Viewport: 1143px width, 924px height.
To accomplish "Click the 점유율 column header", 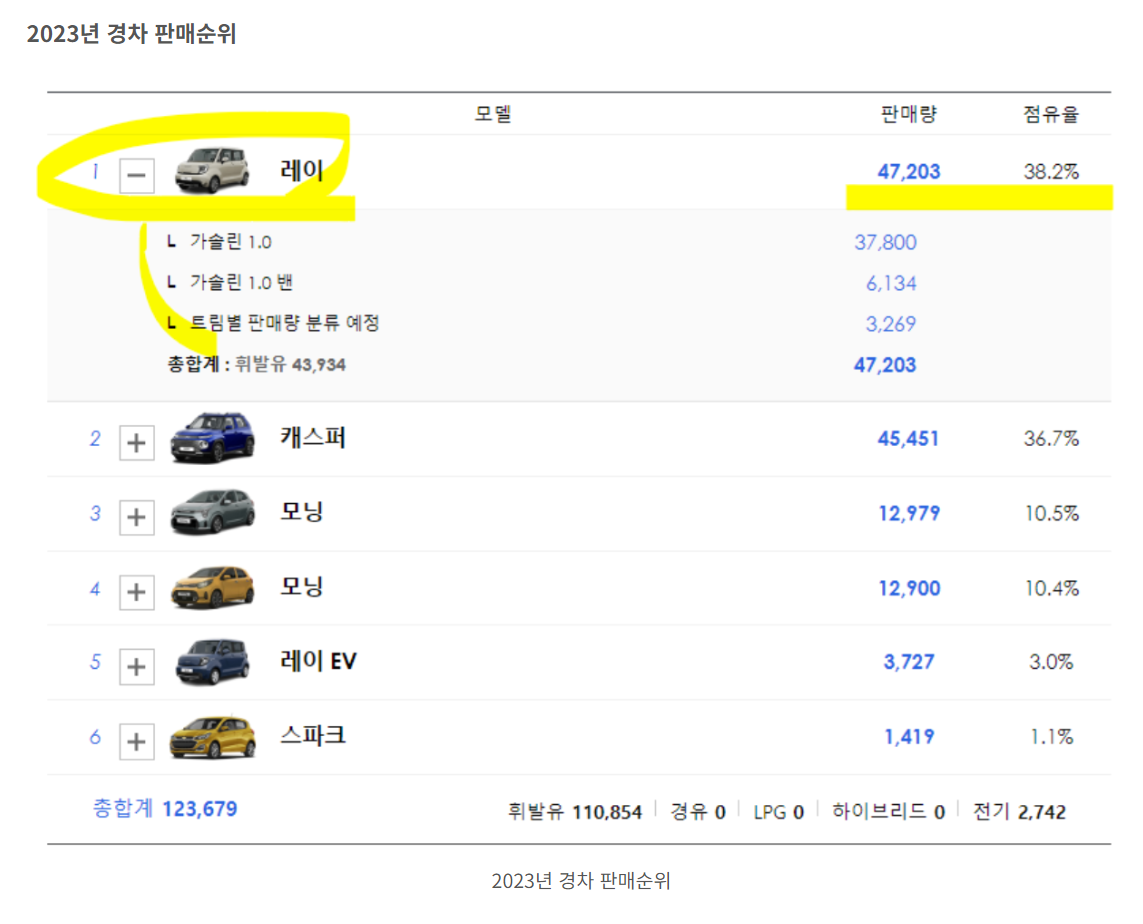I will pos(1050,114).
